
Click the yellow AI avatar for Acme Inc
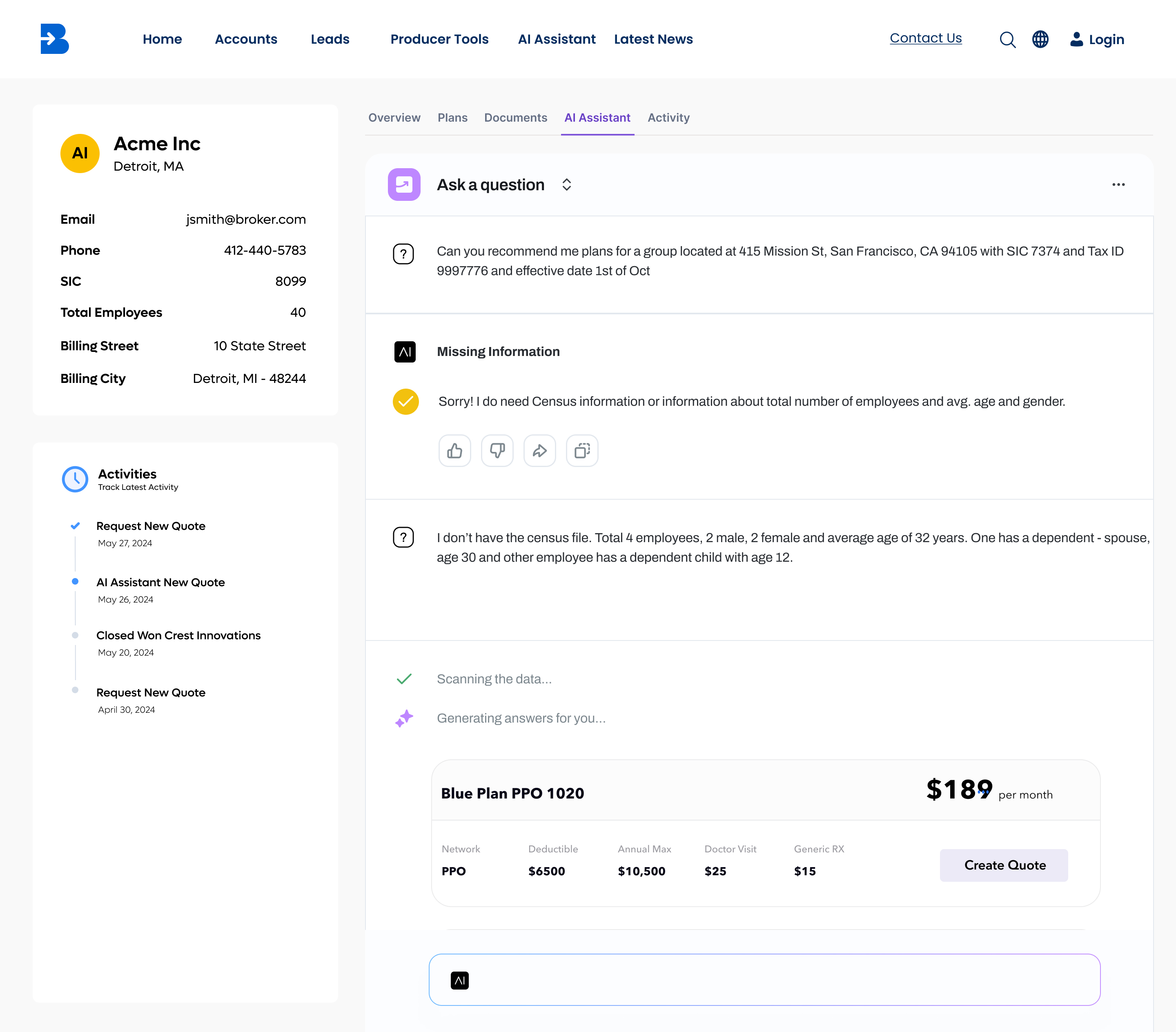coord(80,153)
